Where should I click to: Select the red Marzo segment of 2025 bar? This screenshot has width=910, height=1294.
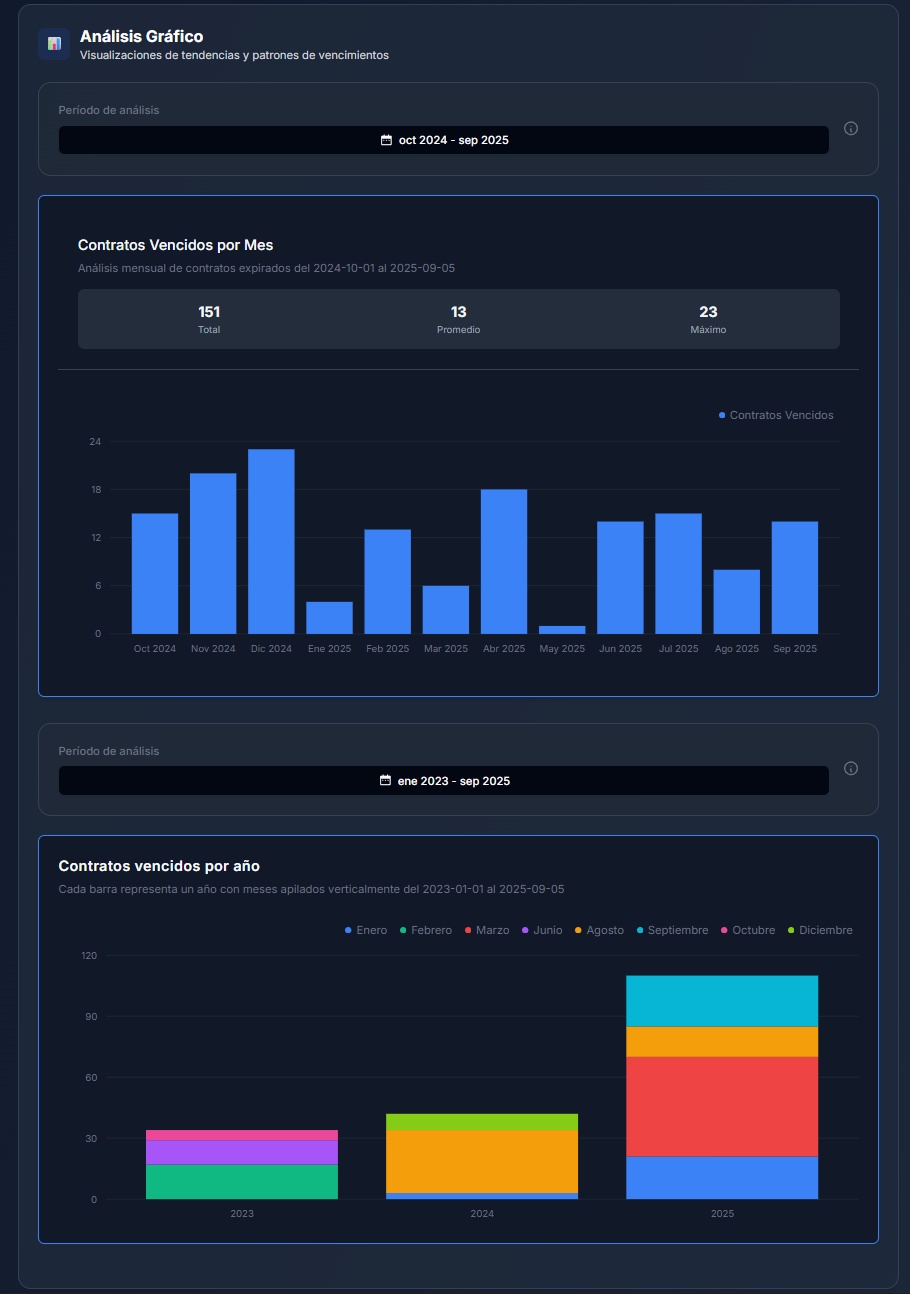point(722,1106)
